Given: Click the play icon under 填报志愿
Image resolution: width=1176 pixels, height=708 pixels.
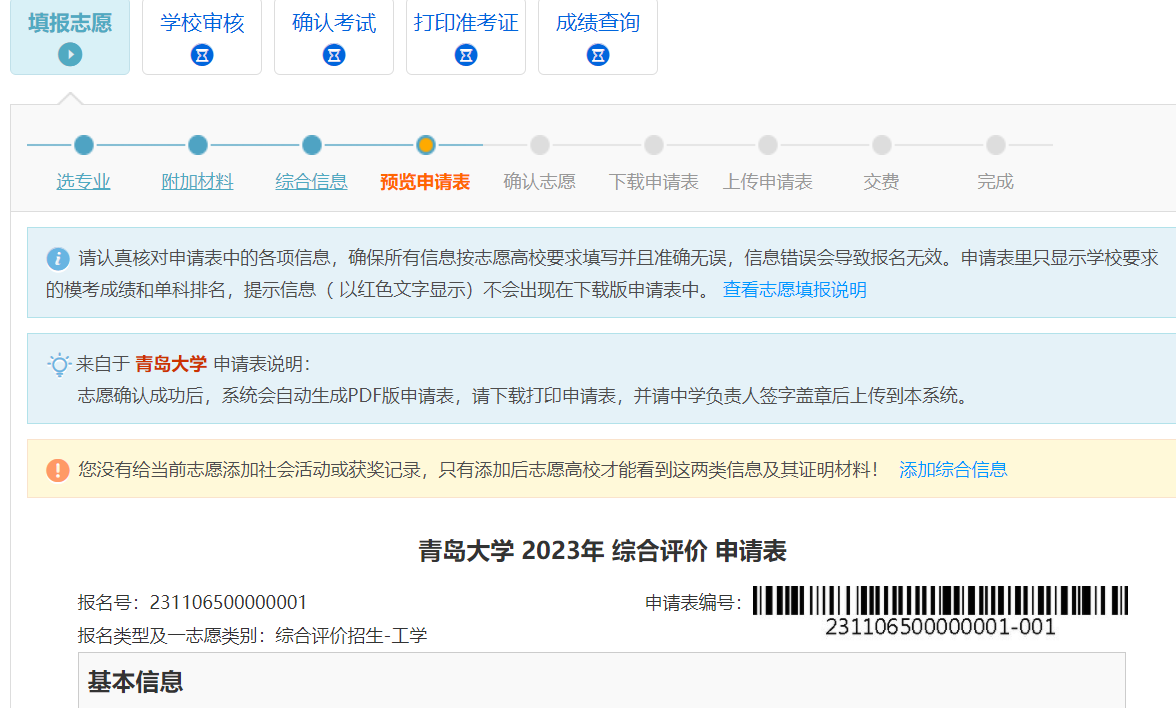Looking at the screenshot, I should click(x=70, y=55).
